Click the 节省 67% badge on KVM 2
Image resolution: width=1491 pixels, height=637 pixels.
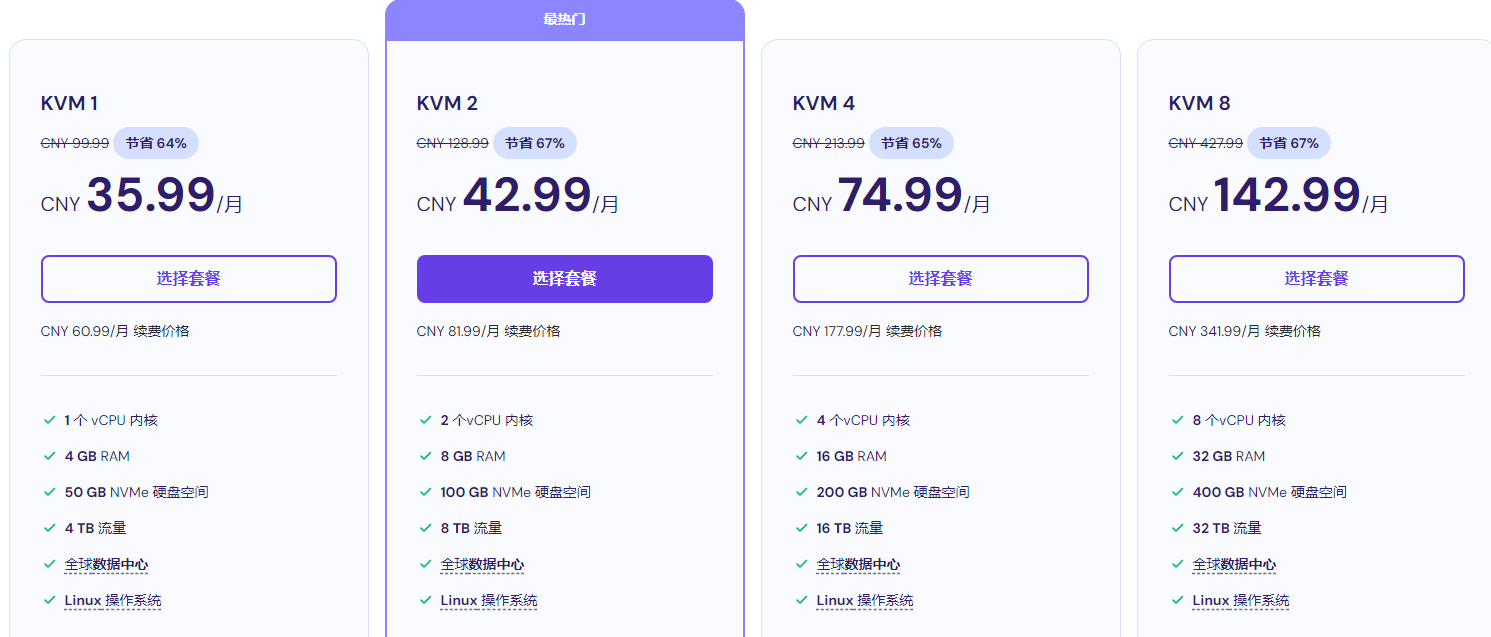(x=535, y=142)
